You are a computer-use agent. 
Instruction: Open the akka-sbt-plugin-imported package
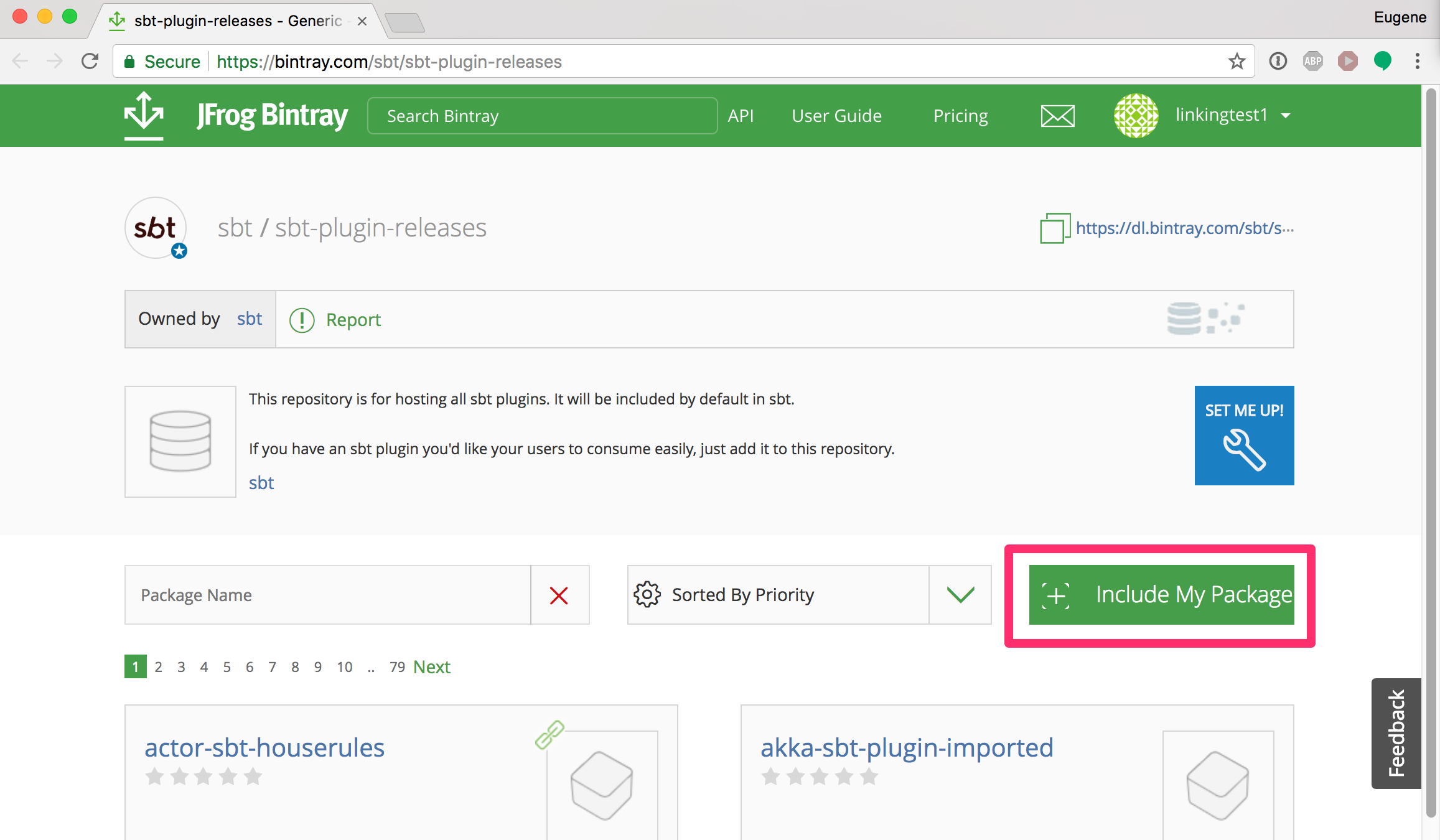[x=907, y=747]
